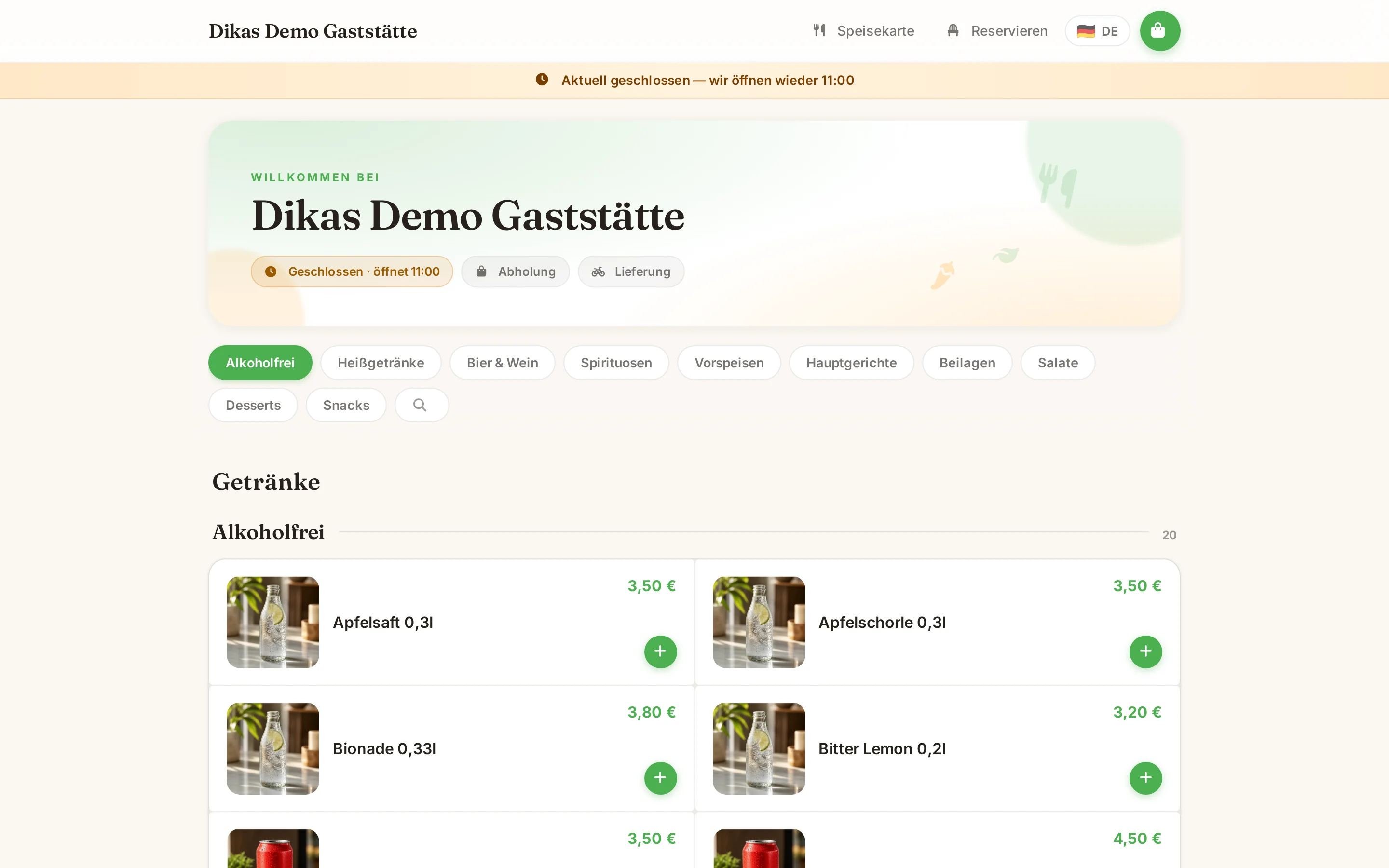Click the Bitter Lemon 0,2l item name
The width and height of the screenshot is (1389, 868).
point(882,748)
